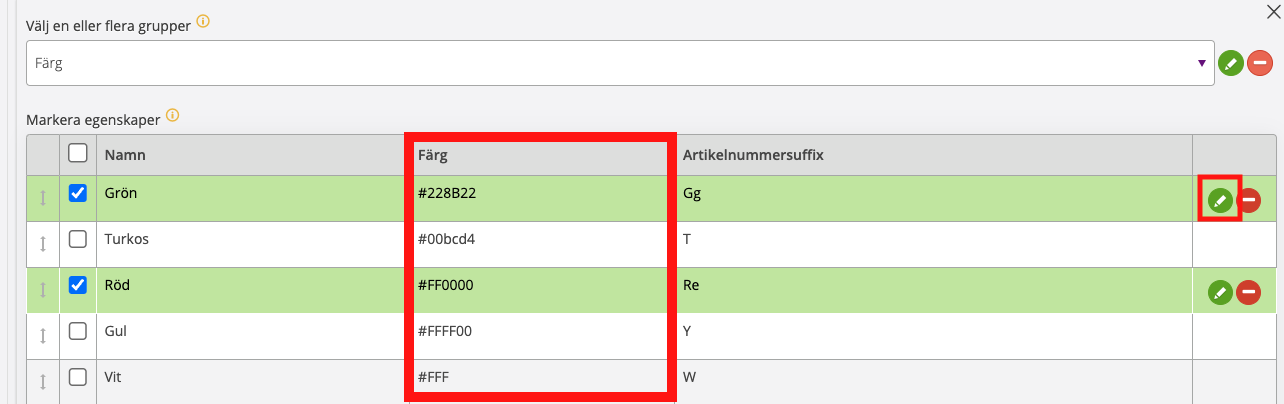Viewport: 1284px width, 404px height.
Task: Edit the Grön property row
Action: [1219, 200]
